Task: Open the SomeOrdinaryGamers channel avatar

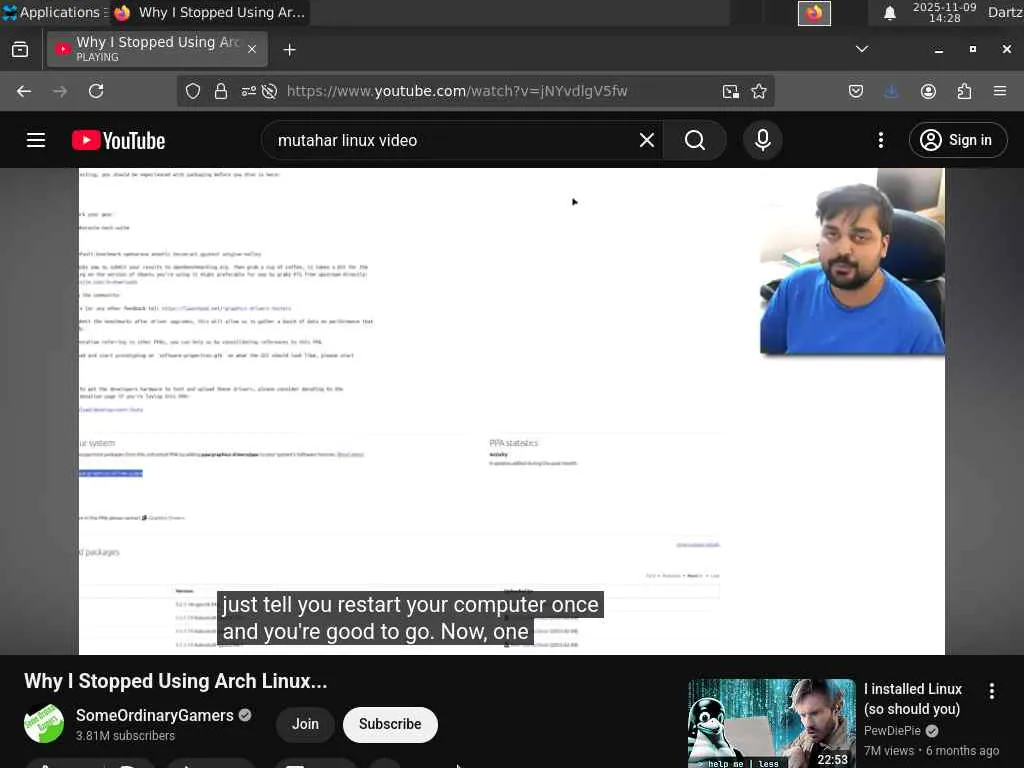Action: click(x=44, y=724)
